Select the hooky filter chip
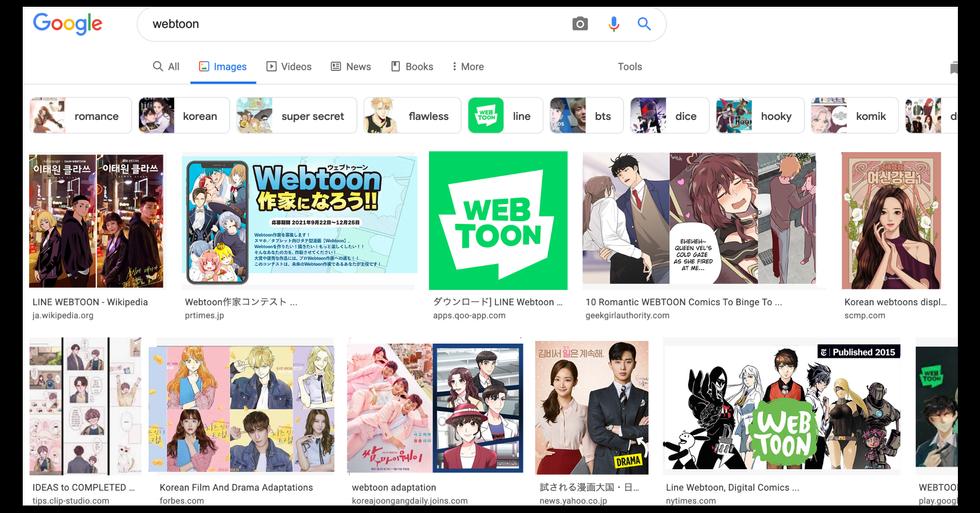980x513 pixels. point(760,116)
